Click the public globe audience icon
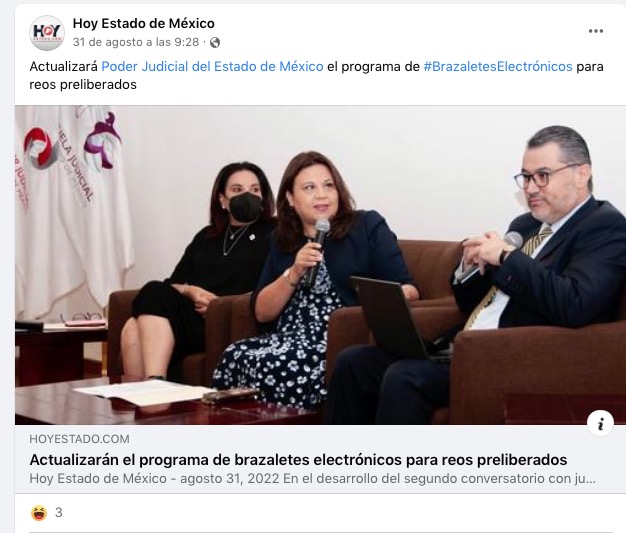Screen dimensions: 626x533 pyautogui.click(x=215, y=42)
